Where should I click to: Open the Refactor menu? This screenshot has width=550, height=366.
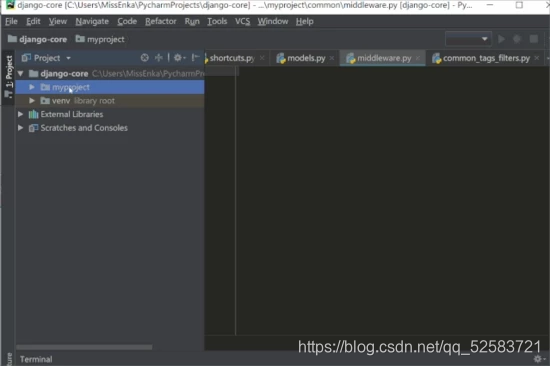[x=161, y=21]
